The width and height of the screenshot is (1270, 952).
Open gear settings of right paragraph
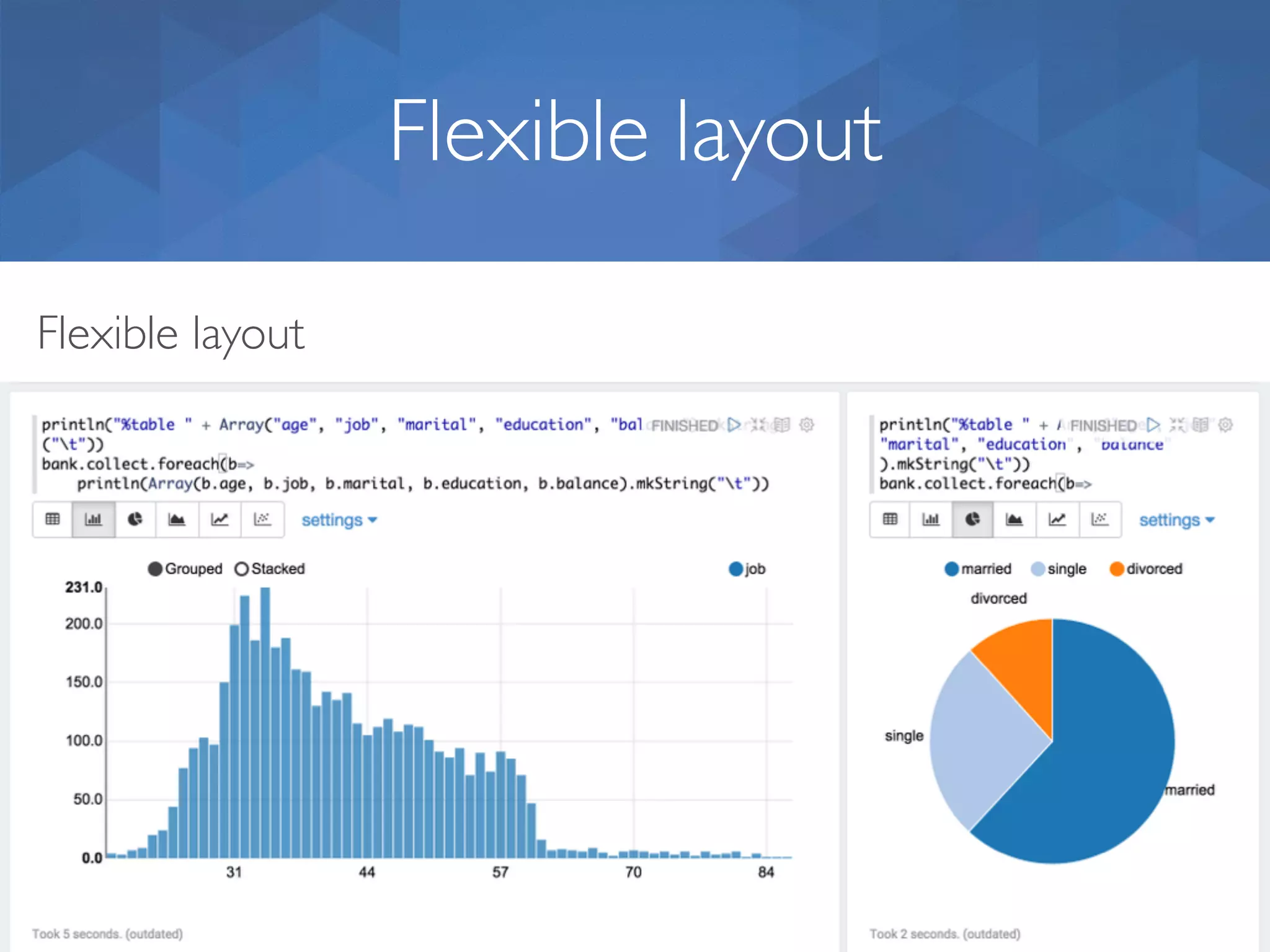coord(1225,425)
